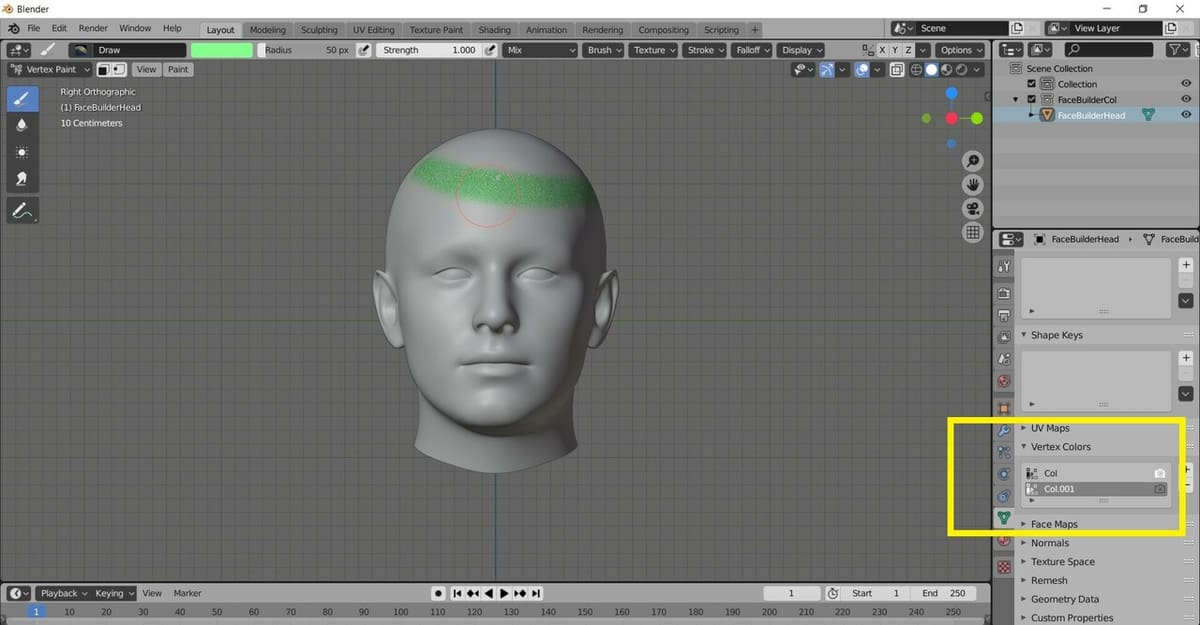Screen dimensions: 1200x625
Task: Open the Mix blend mode dropdown
Action: 541,49
